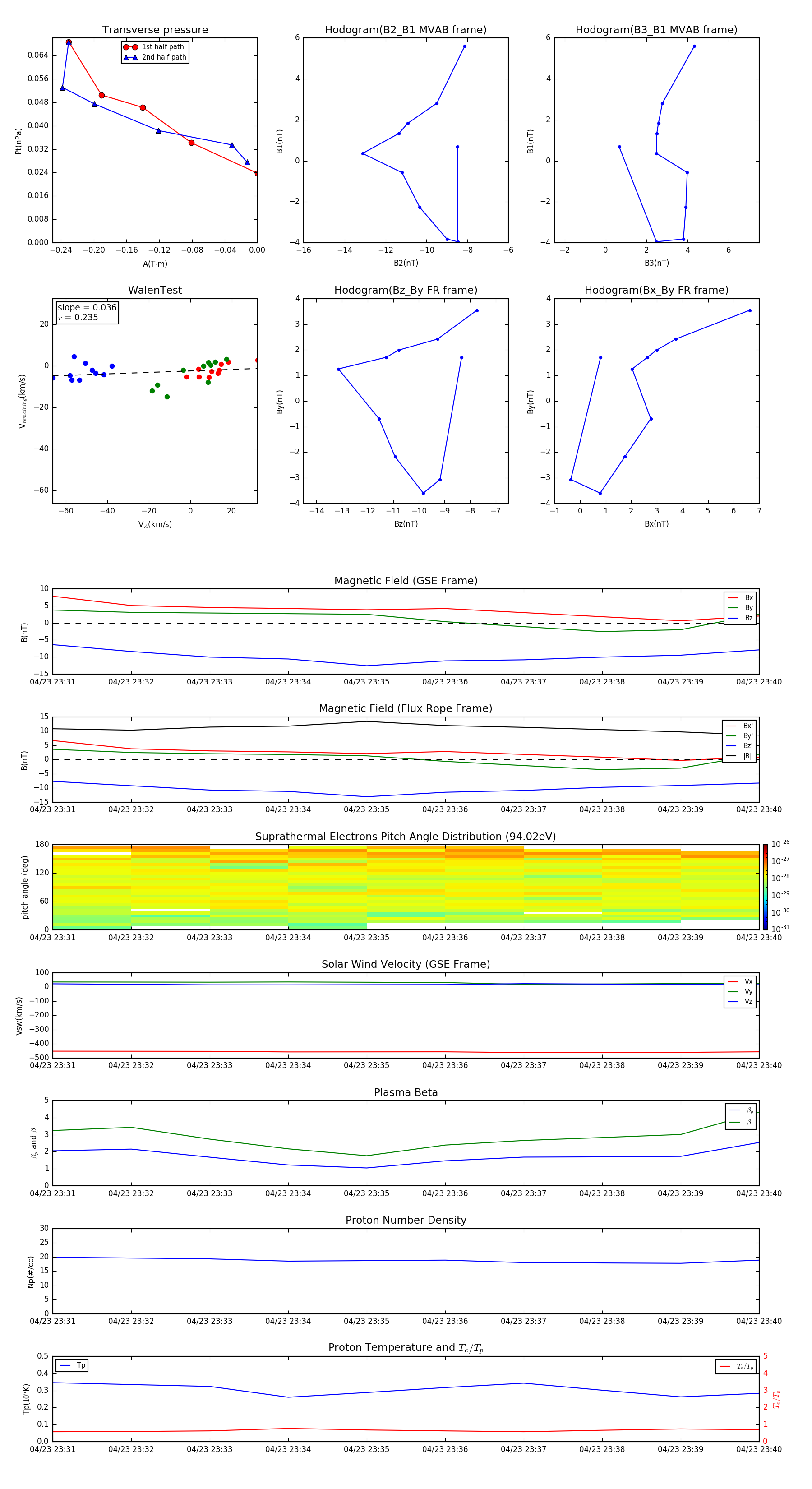This screenshot has width=812, height=1489.
Task: Select the "Bx(nT)" x-axis label
Action: (x=656, y=524)
